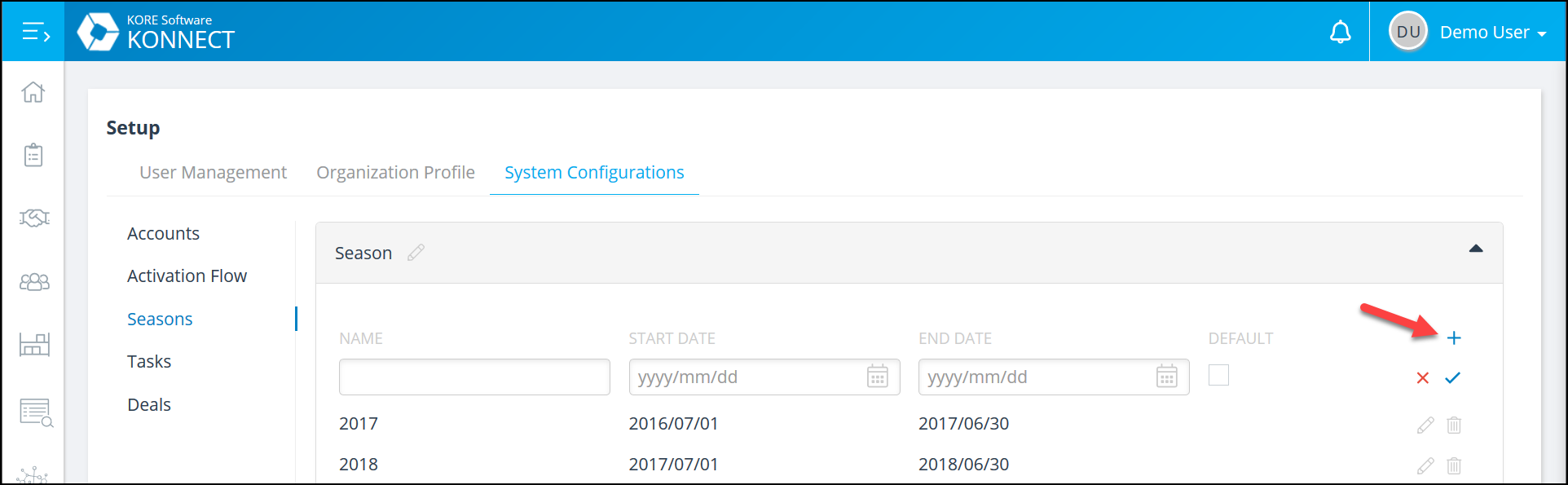This screenshot has height=485, width=1568.
Task: Switch to User Management tab
Action: click(x=213, y=173)
